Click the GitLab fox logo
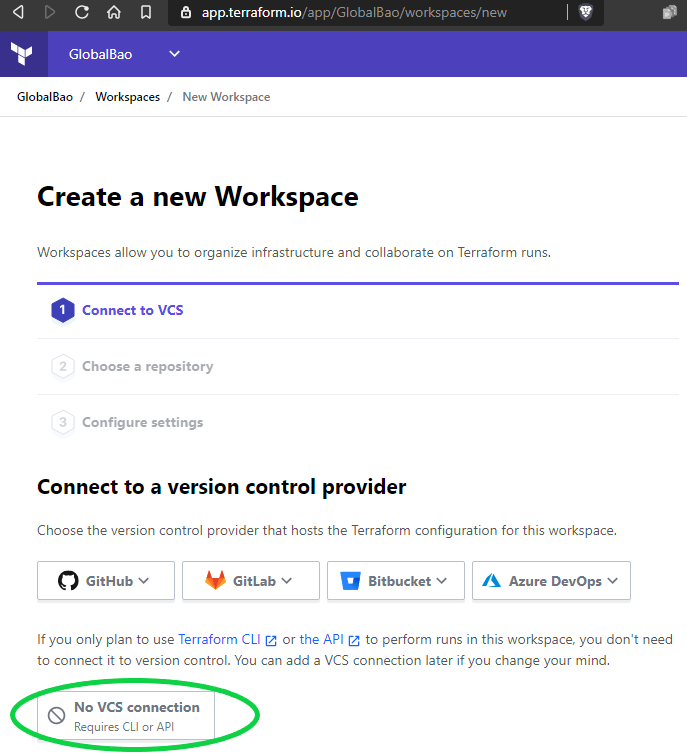The width and height of the screenshot is (687, 753). 216,580
